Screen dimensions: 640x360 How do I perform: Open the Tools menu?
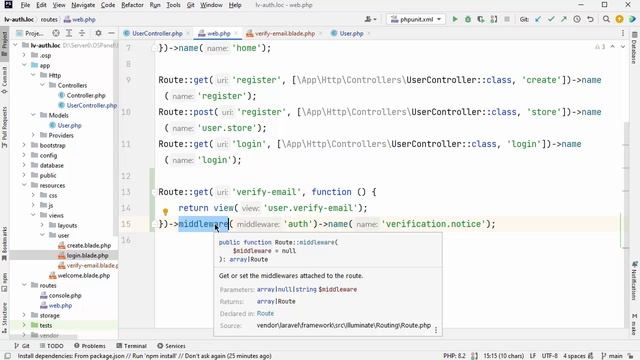[173, 5]
